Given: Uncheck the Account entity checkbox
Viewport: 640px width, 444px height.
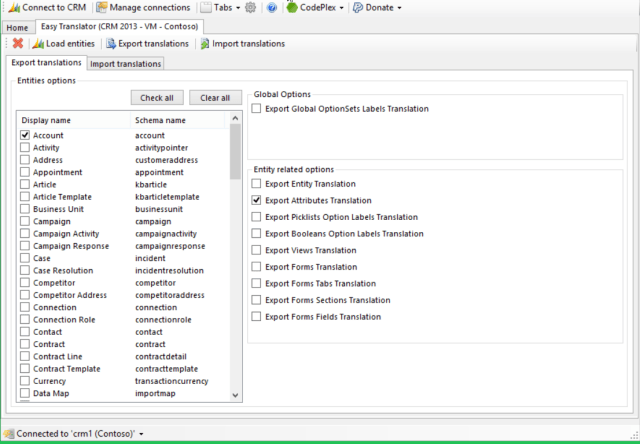Looking at the screenshot, I should pos(25,135).
